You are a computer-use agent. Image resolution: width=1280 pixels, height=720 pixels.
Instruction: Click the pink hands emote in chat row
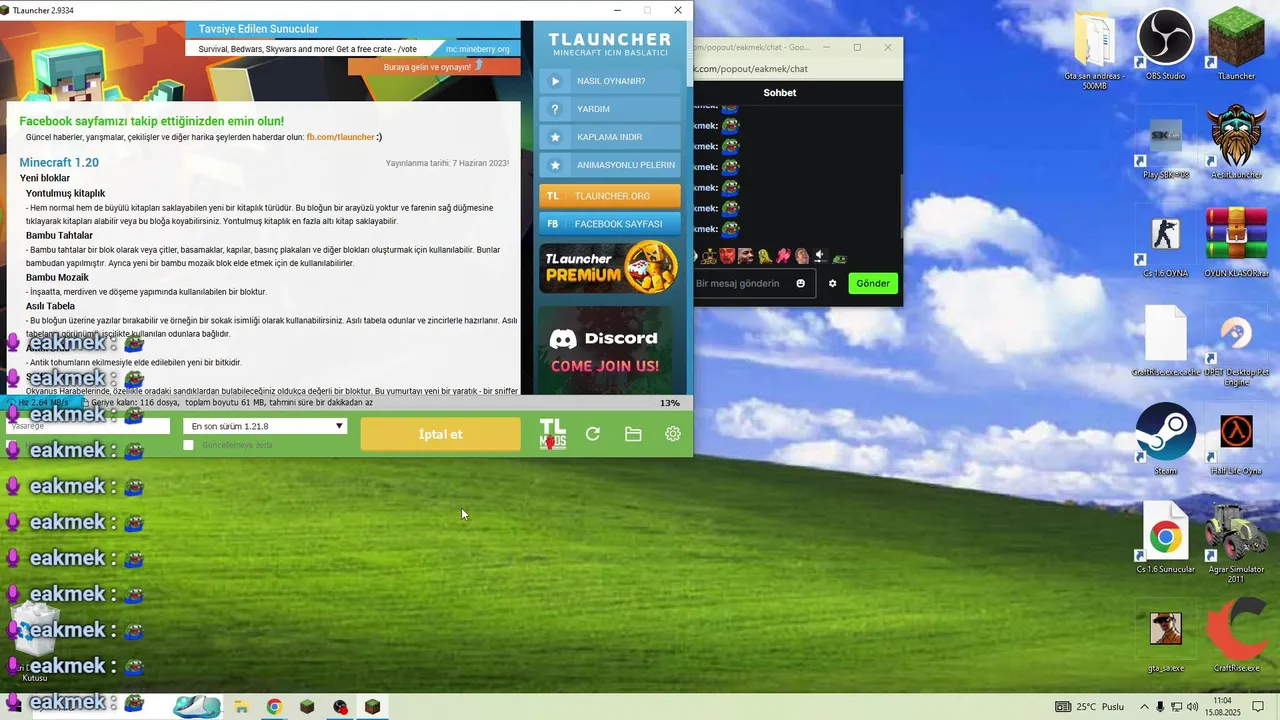pos(783,256)
